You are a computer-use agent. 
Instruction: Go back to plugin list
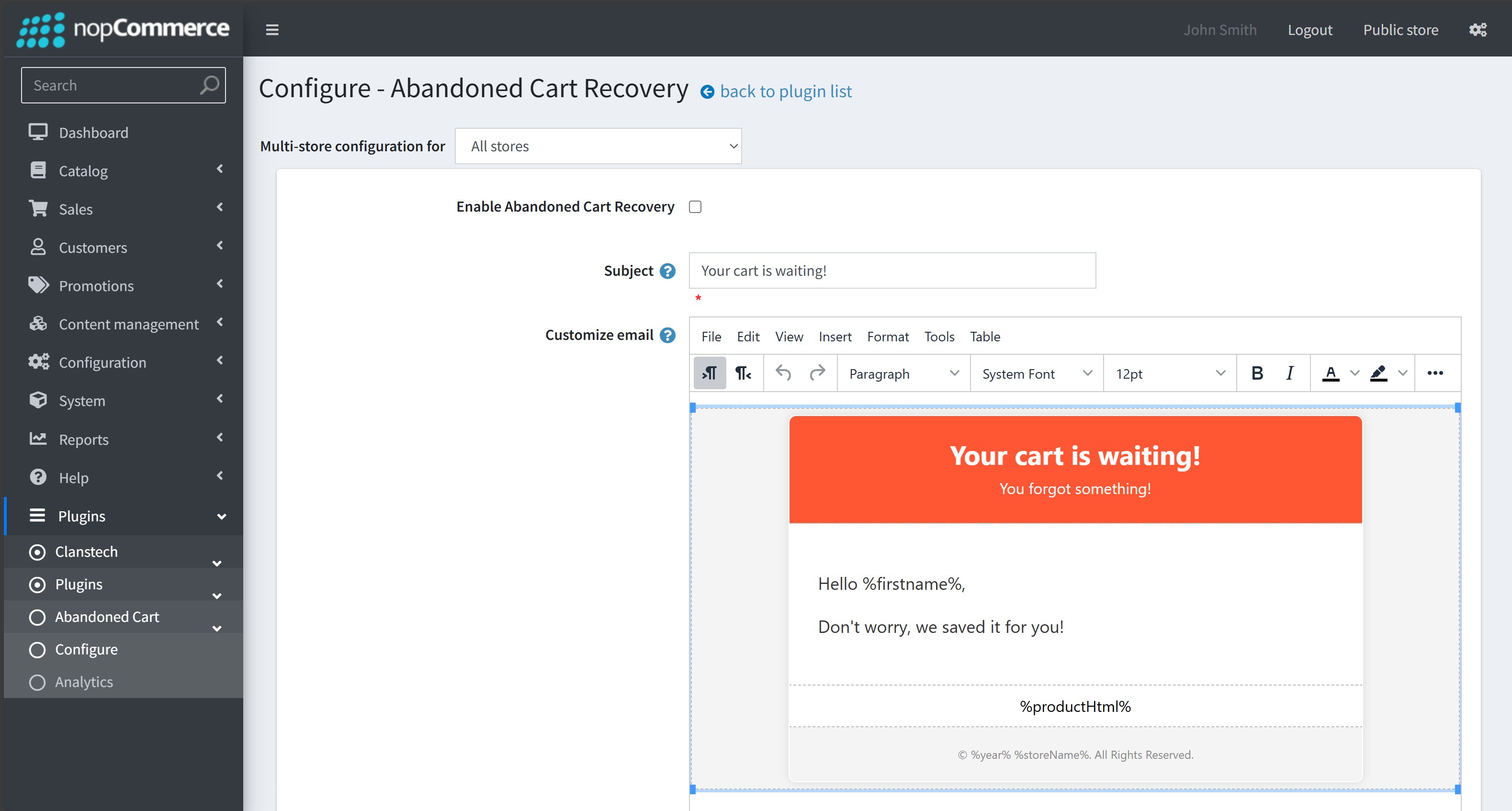point(785,91)
